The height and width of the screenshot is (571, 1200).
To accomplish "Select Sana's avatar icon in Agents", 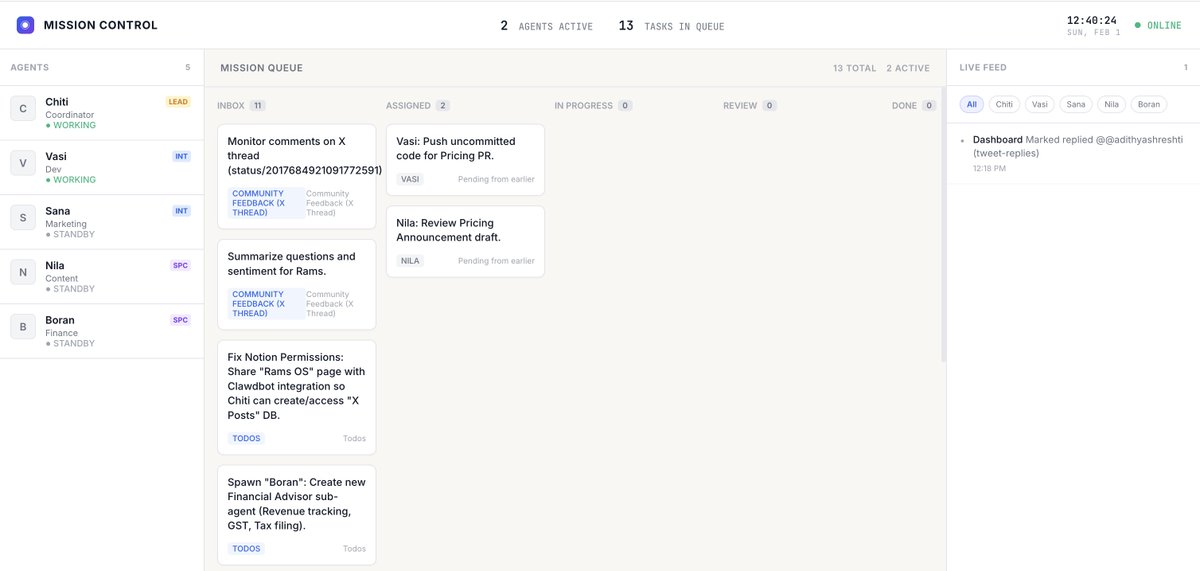I will point(24,218).
